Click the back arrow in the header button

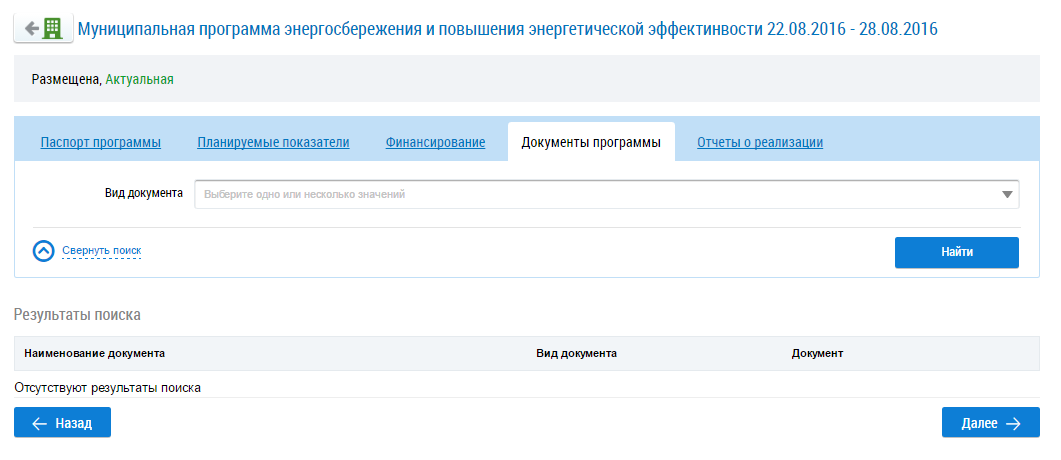pyautogui.click(x=31, y=28)
